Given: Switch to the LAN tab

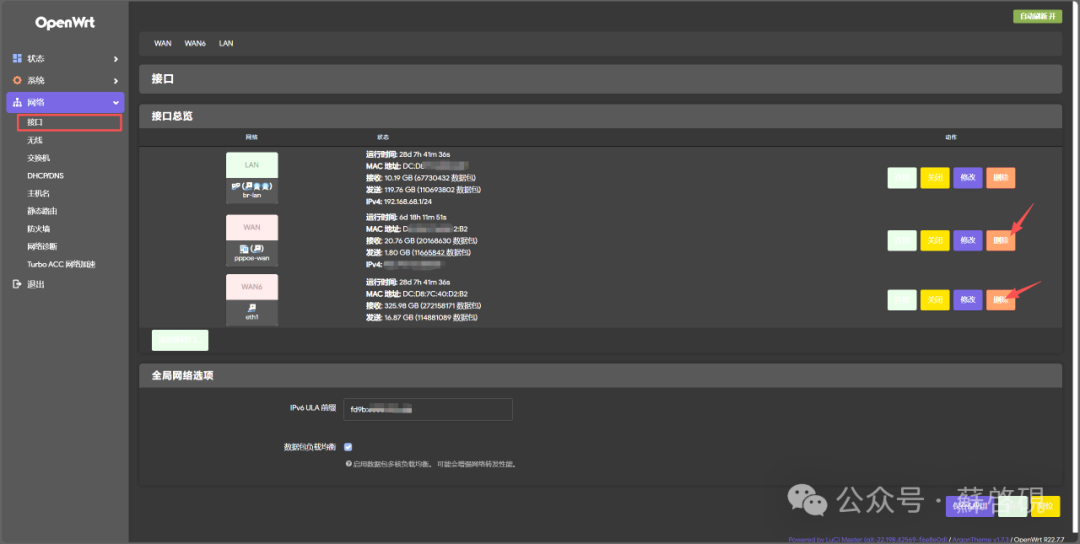Looking at the screenshot, I should point(226,43).
